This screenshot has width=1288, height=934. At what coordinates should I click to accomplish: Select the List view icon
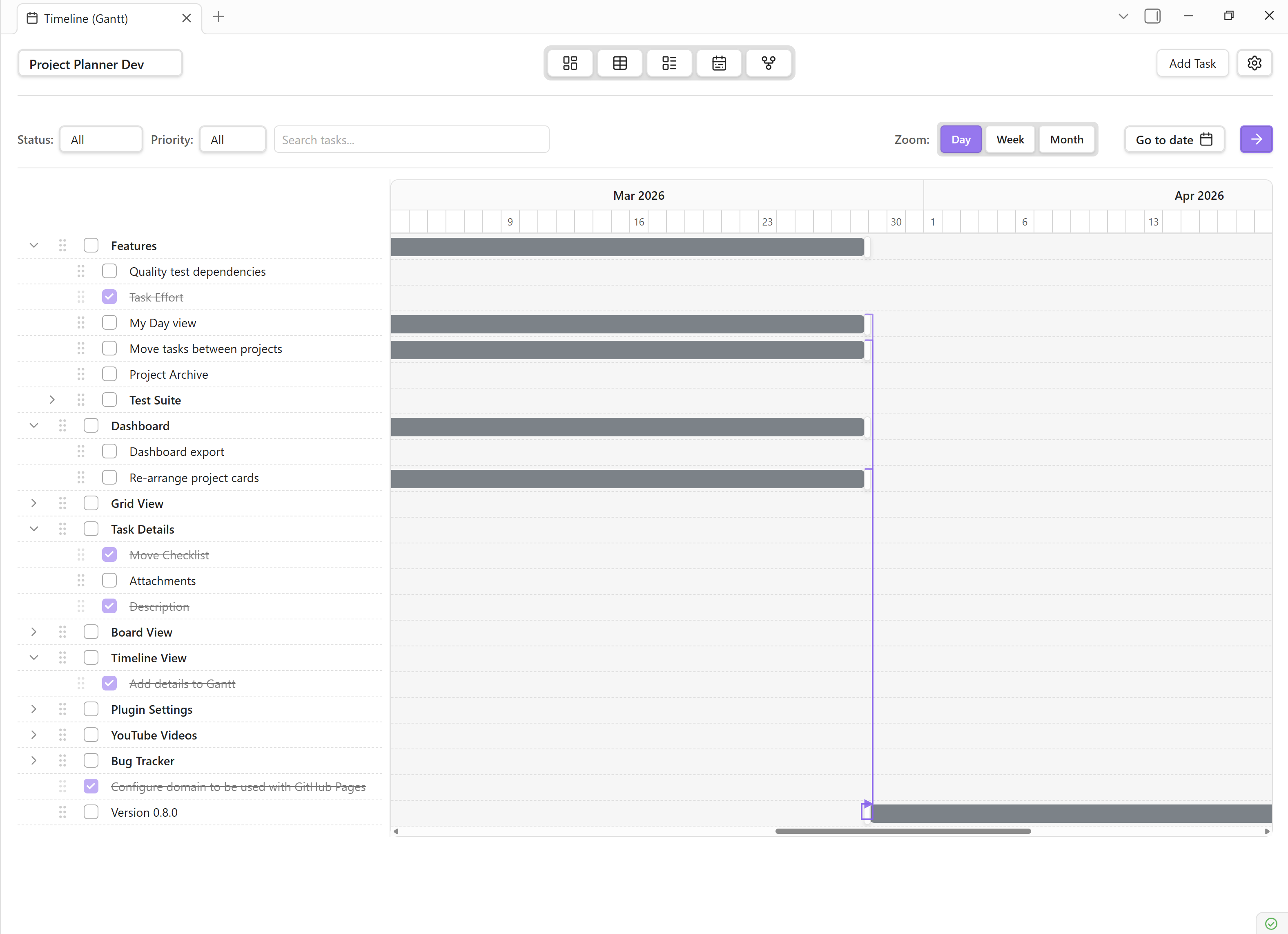click(x=669, y=63)
